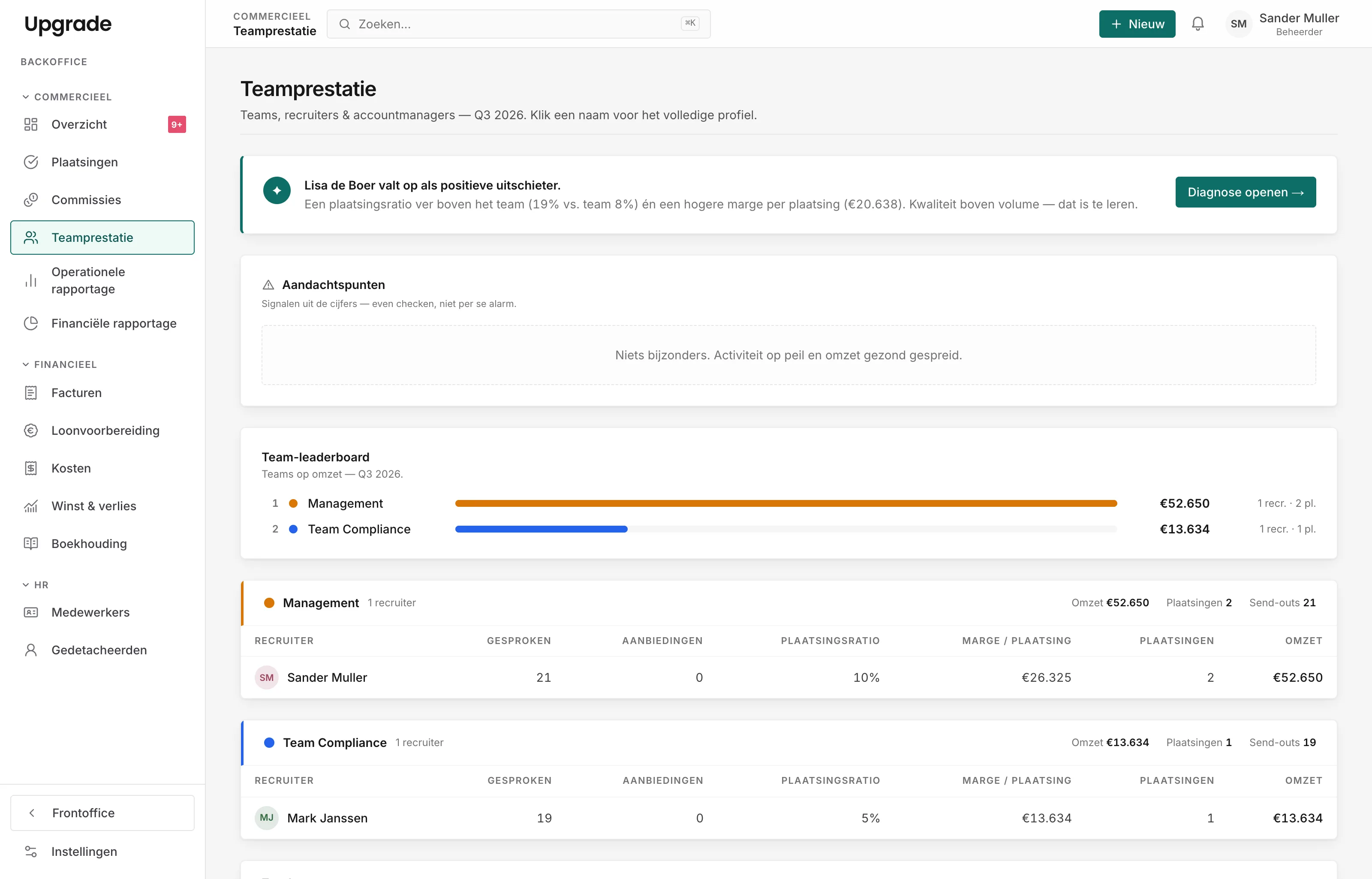The width and height of the screenshot is (1372, 879).
Task: Go to Kosten
Action: (x=102, y=468)
